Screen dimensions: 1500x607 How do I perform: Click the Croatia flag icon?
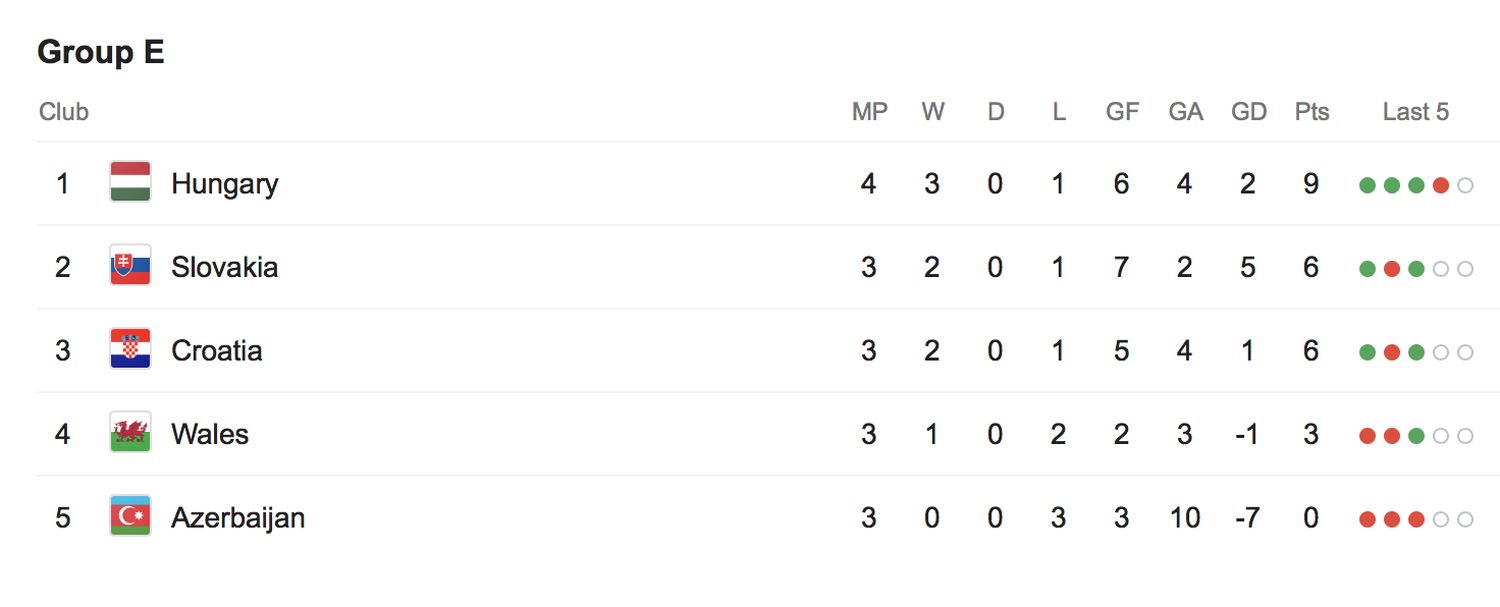click(x=130, y=350)
